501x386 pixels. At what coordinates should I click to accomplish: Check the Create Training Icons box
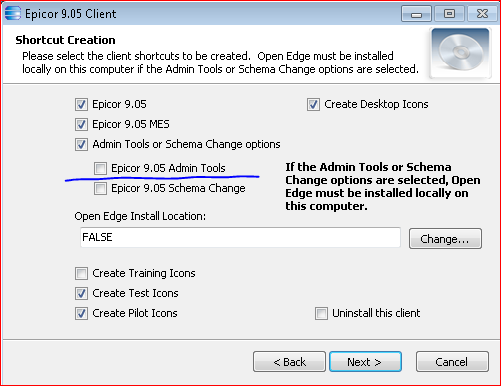pos(81,273)
